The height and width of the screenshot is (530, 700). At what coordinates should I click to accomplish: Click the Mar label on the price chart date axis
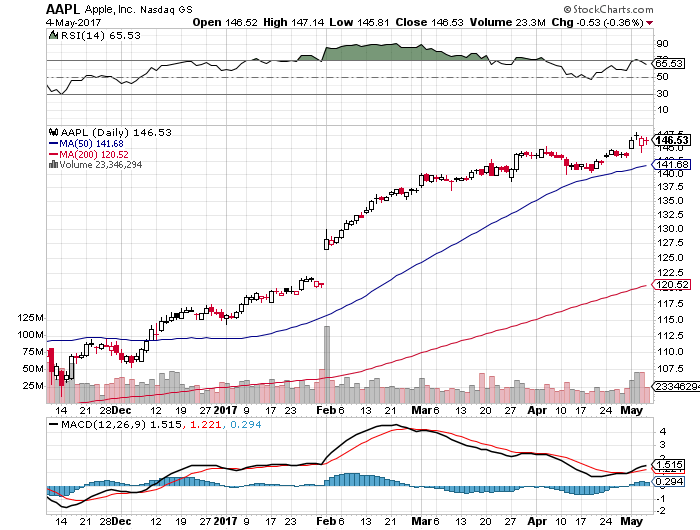[x=421, y=410]
